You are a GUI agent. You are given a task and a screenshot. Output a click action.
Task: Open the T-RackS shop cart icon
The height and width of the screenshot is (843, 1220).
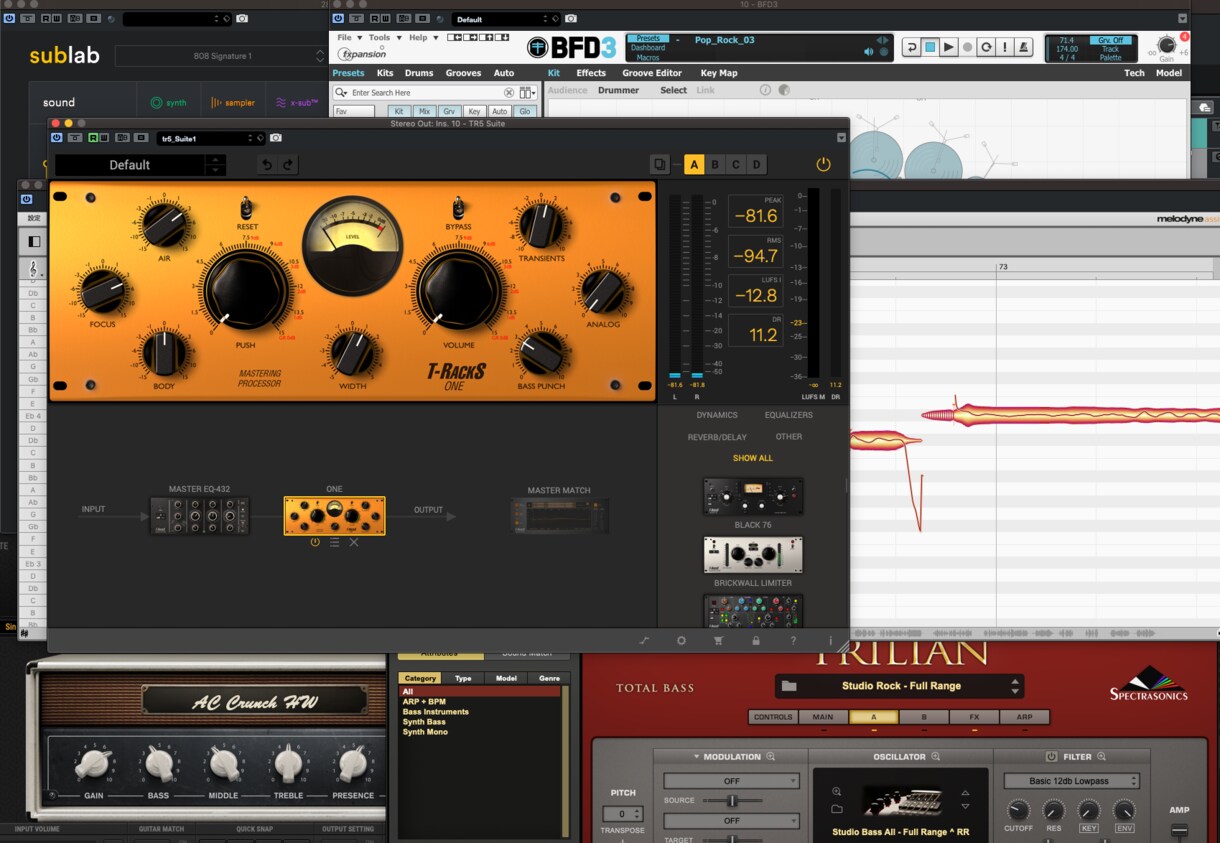(718, 640)
